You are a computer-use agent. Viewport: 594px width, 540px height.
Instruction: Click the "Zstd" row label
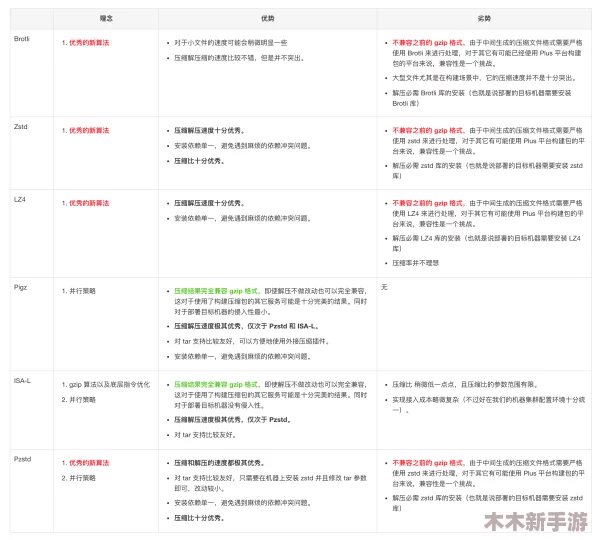pyautogui.click(x=20, y=127)
